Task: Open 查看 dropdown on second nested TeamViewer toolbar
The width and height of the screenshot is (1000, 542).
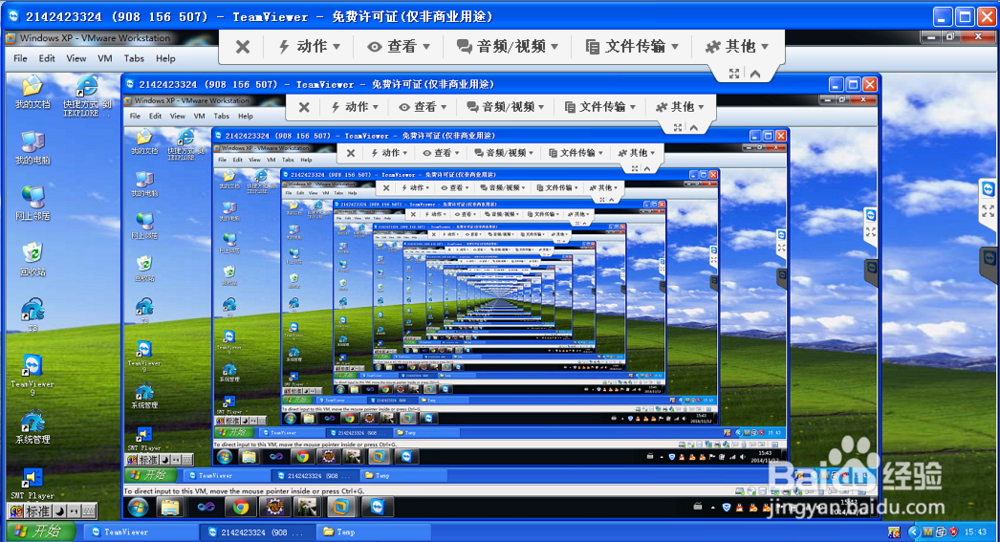Action: (x=423, y=107)
